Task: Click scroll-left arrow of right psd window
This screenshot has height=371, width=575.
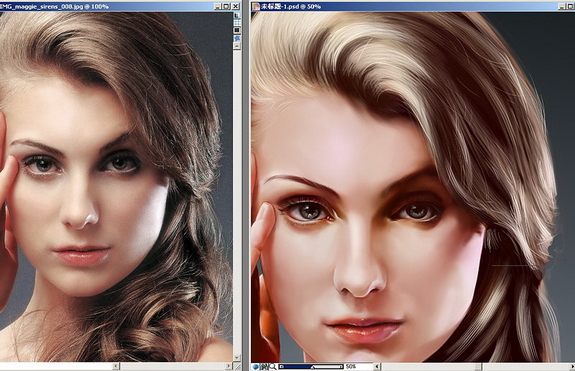Action: coord(377,366)
